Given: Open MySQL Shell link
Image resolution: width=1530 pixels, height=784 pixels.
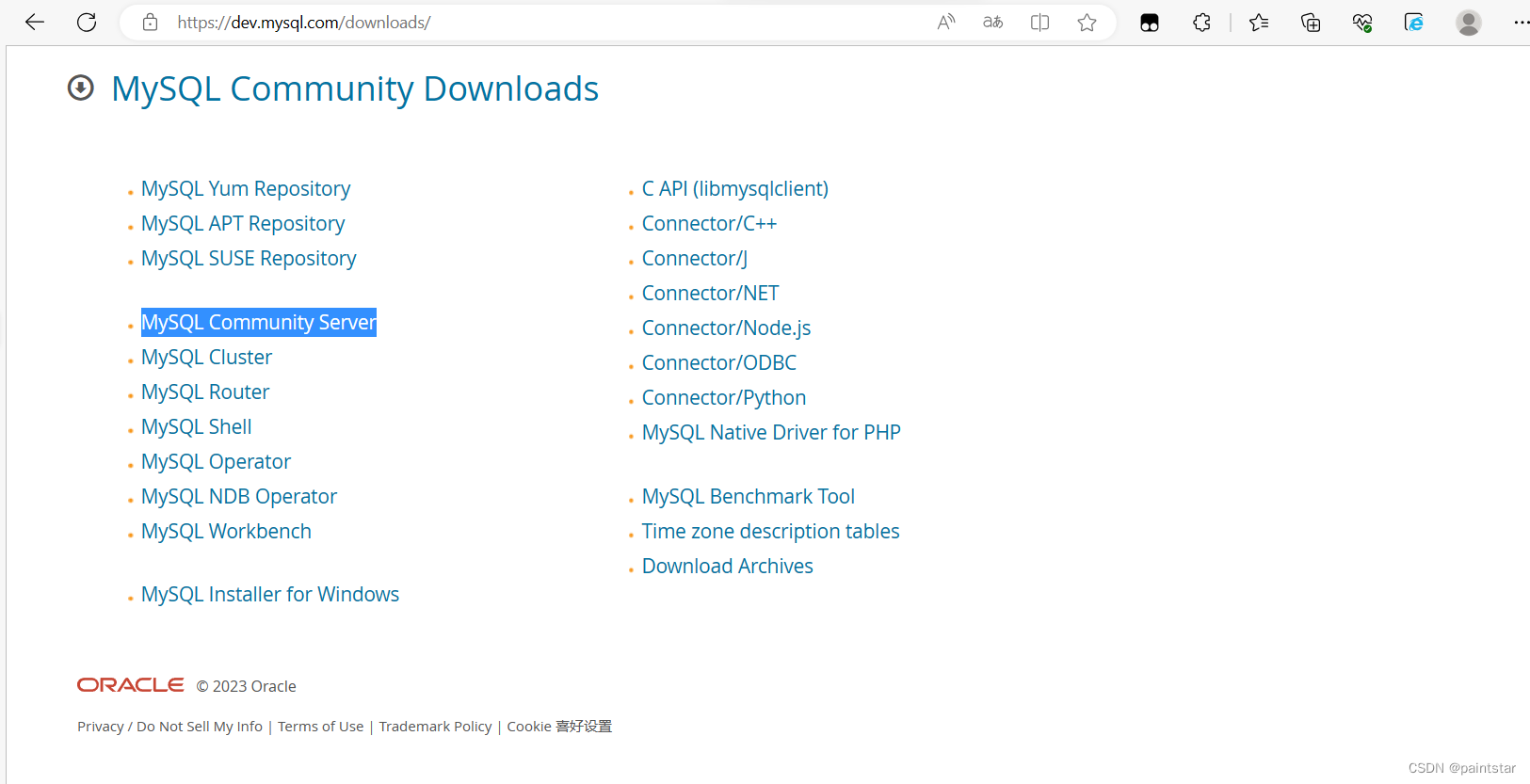Looking at the screenshot, I should pyautogui.click(x=197, y=426).
